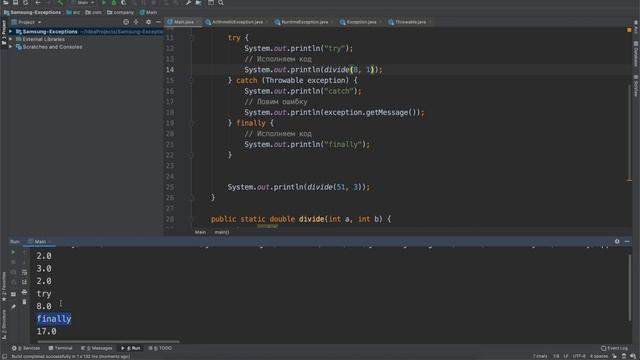
Task: Click main() in the editor breadcrumbs
Action: tap(222, 232)
